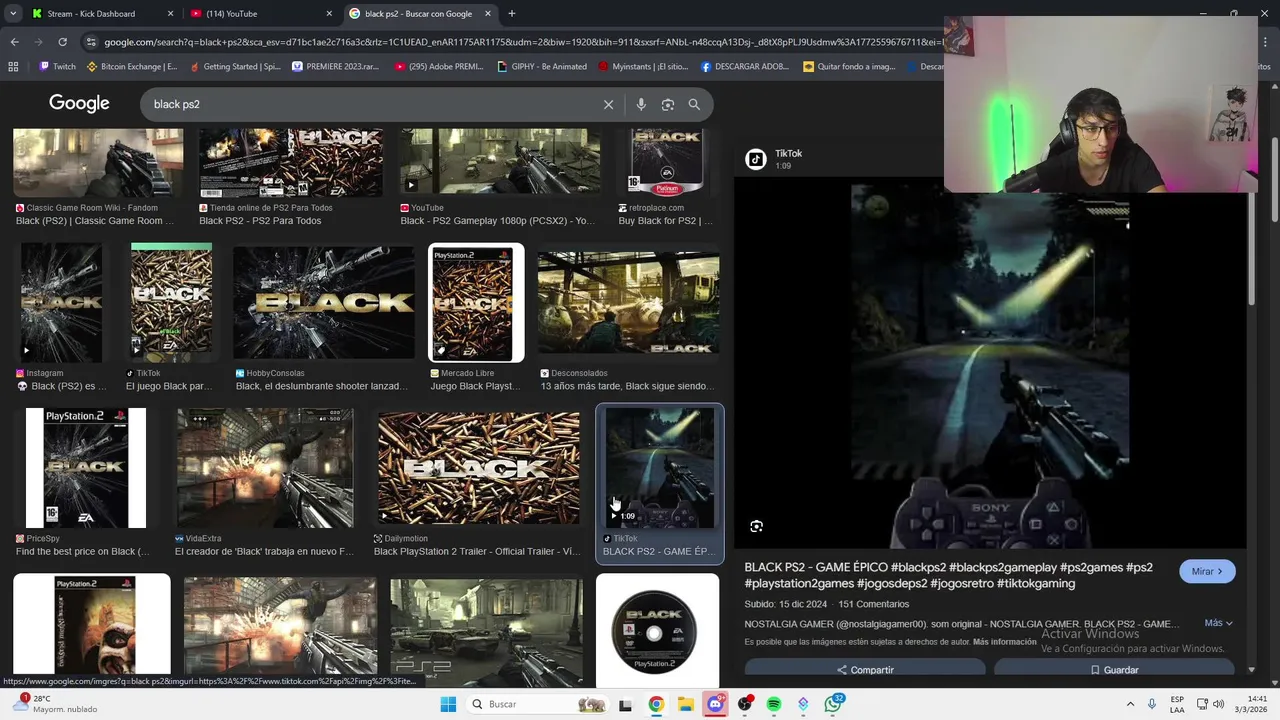Search inside the preview image with Lens icon
1280x720 pixels.
(x=756, y=526)
